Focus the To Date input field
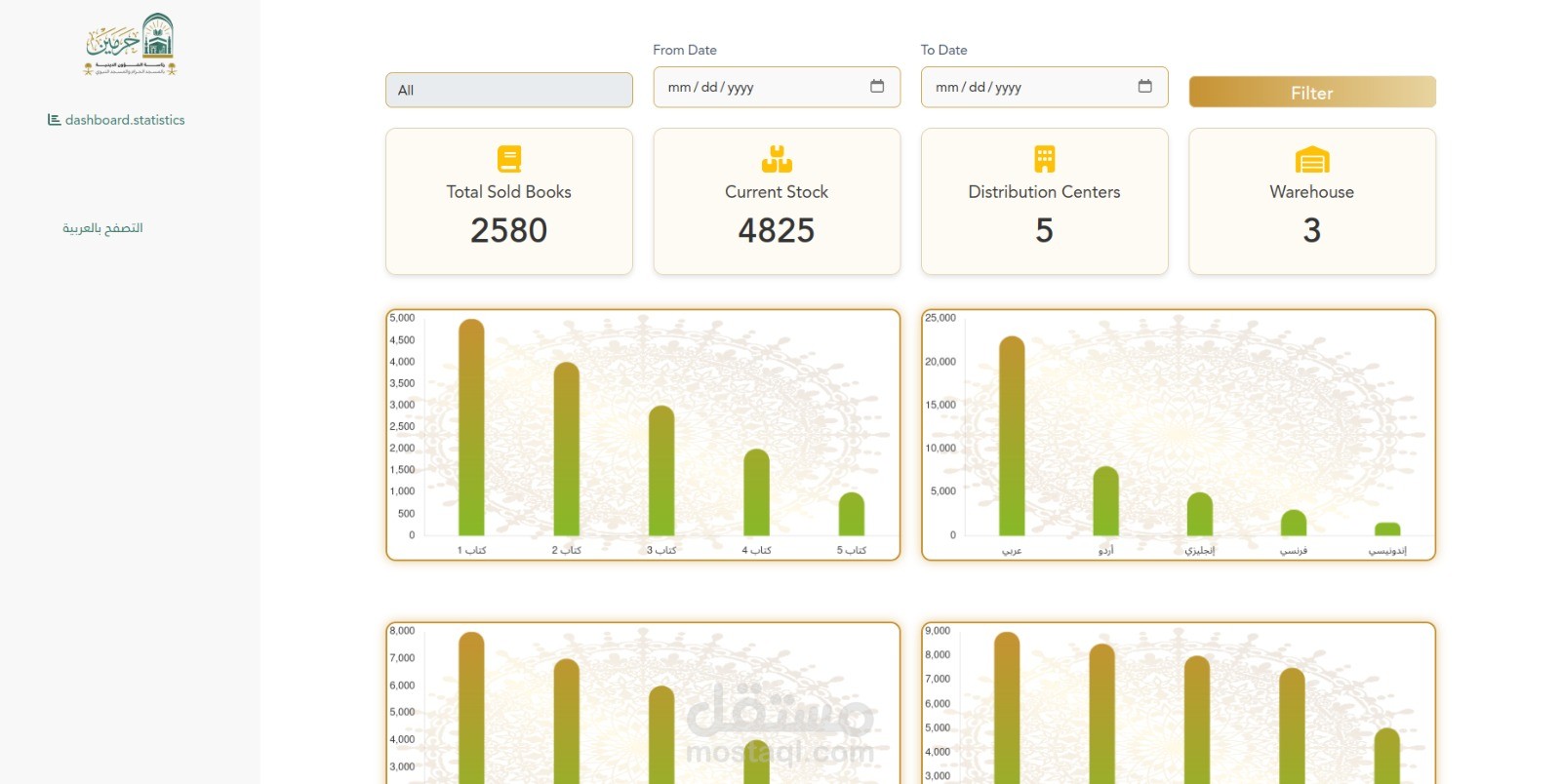Image resolution: width=1561 pixels, height=784 pixels. tap(1044, 87)
